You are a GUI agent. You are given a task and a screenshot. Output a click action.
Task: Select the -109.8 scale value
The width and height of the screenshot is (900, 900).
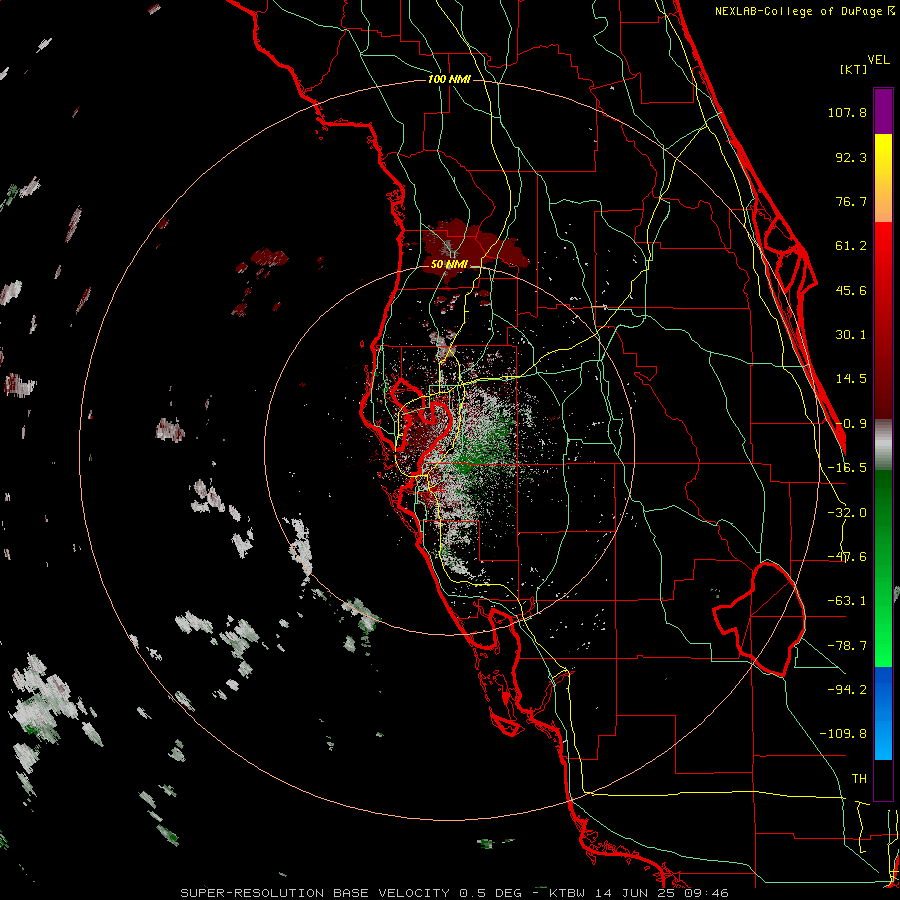coord(843,734)
